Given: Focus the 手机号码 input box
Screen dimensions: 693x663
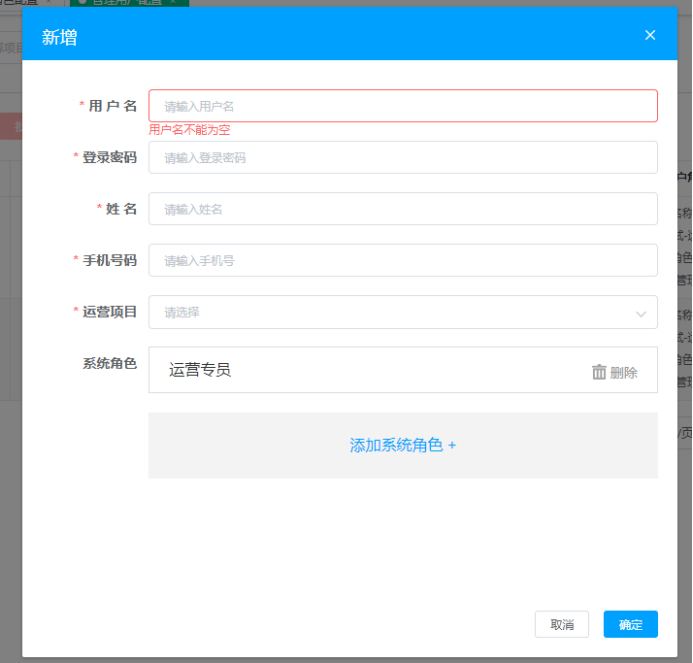Looking at the screenshot, I should click(x=402, y=261).
